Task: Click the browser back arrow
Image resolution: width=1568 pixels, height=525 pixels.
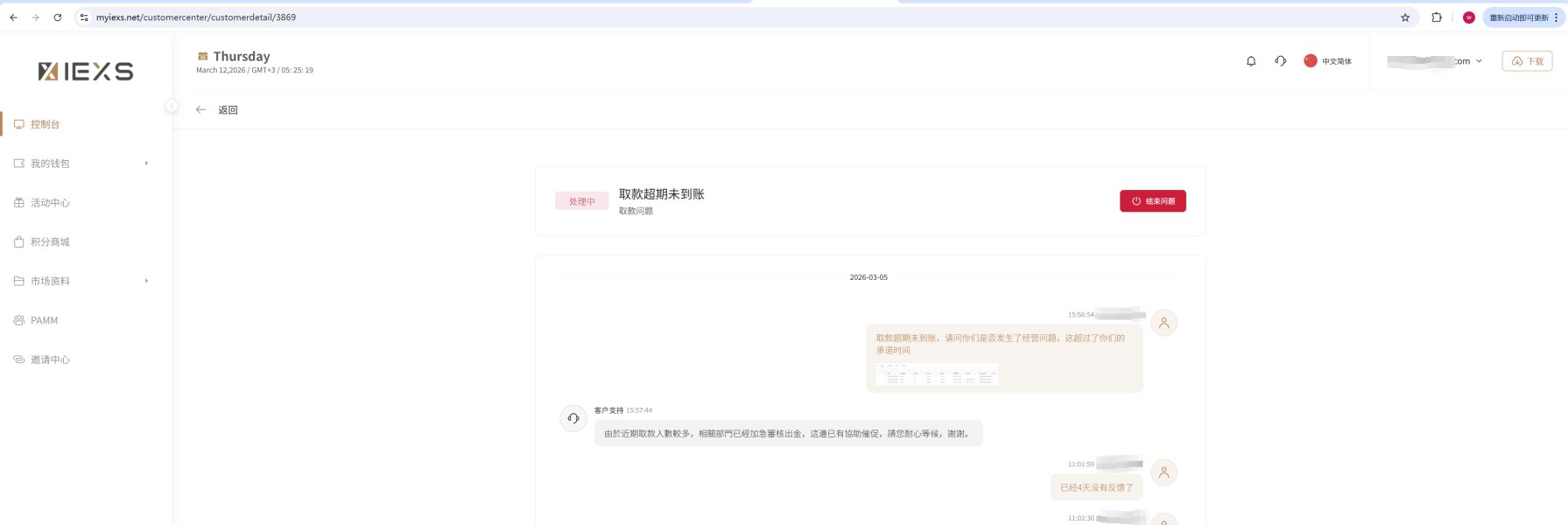Action: tap(13, 17)
